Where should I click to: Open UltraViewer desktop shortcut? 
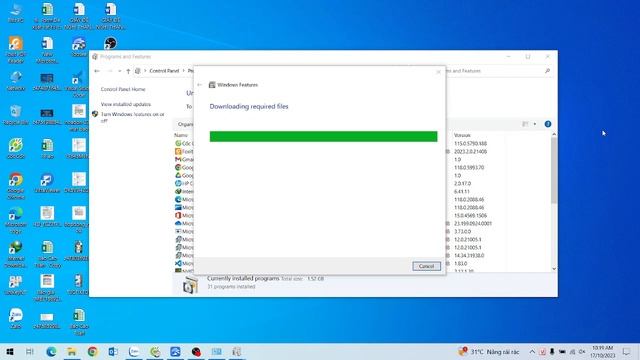coord(47,183)
